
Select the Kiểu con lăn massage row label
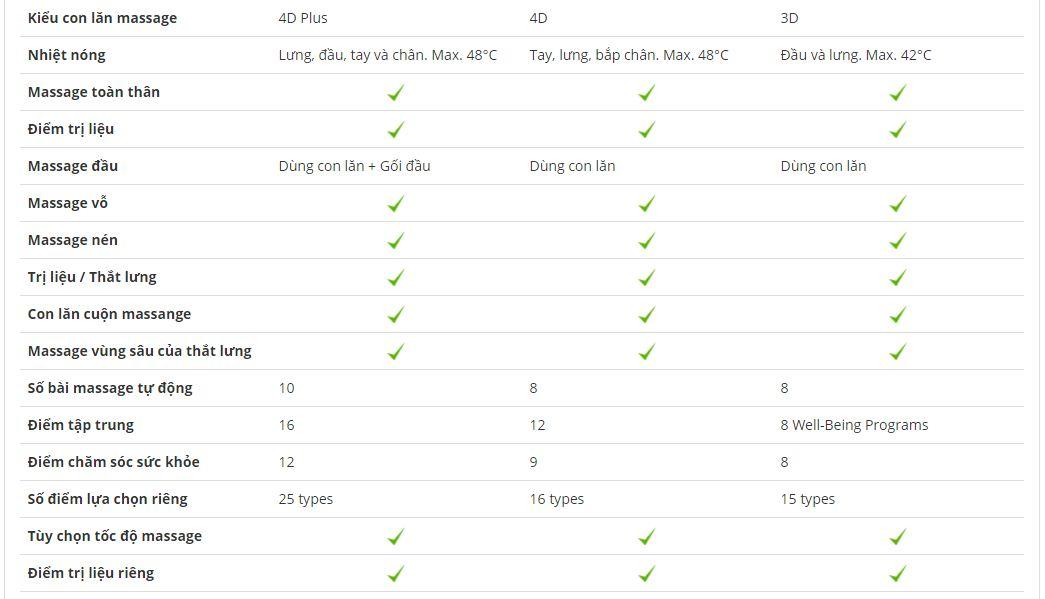click(102, 18)
